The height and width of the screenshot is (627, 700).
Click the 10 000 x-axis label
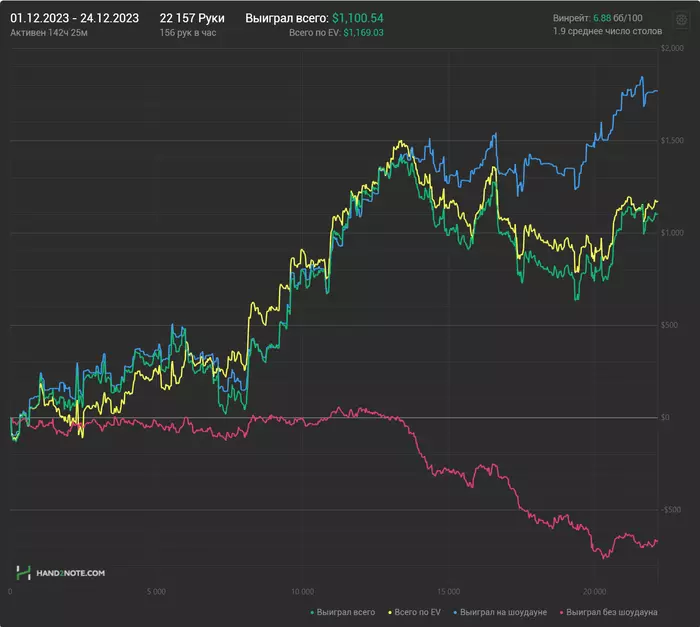302,592
